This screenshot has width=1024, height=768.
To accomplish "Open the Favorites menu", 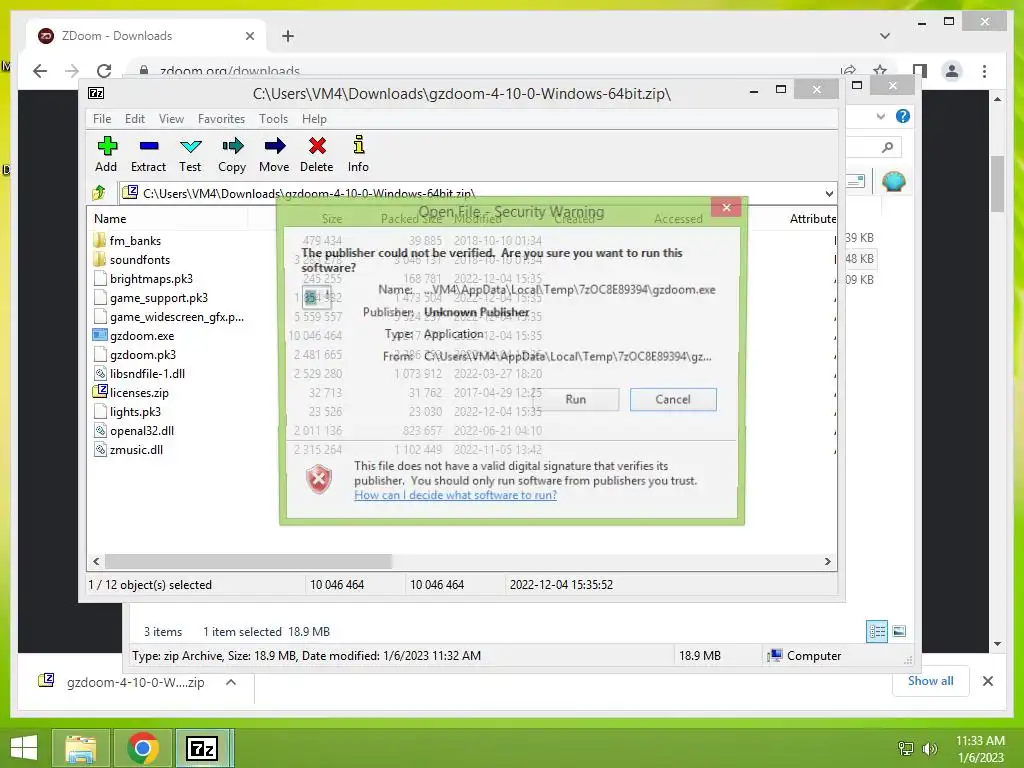I will pyautogui.click(x=221, y=119).
